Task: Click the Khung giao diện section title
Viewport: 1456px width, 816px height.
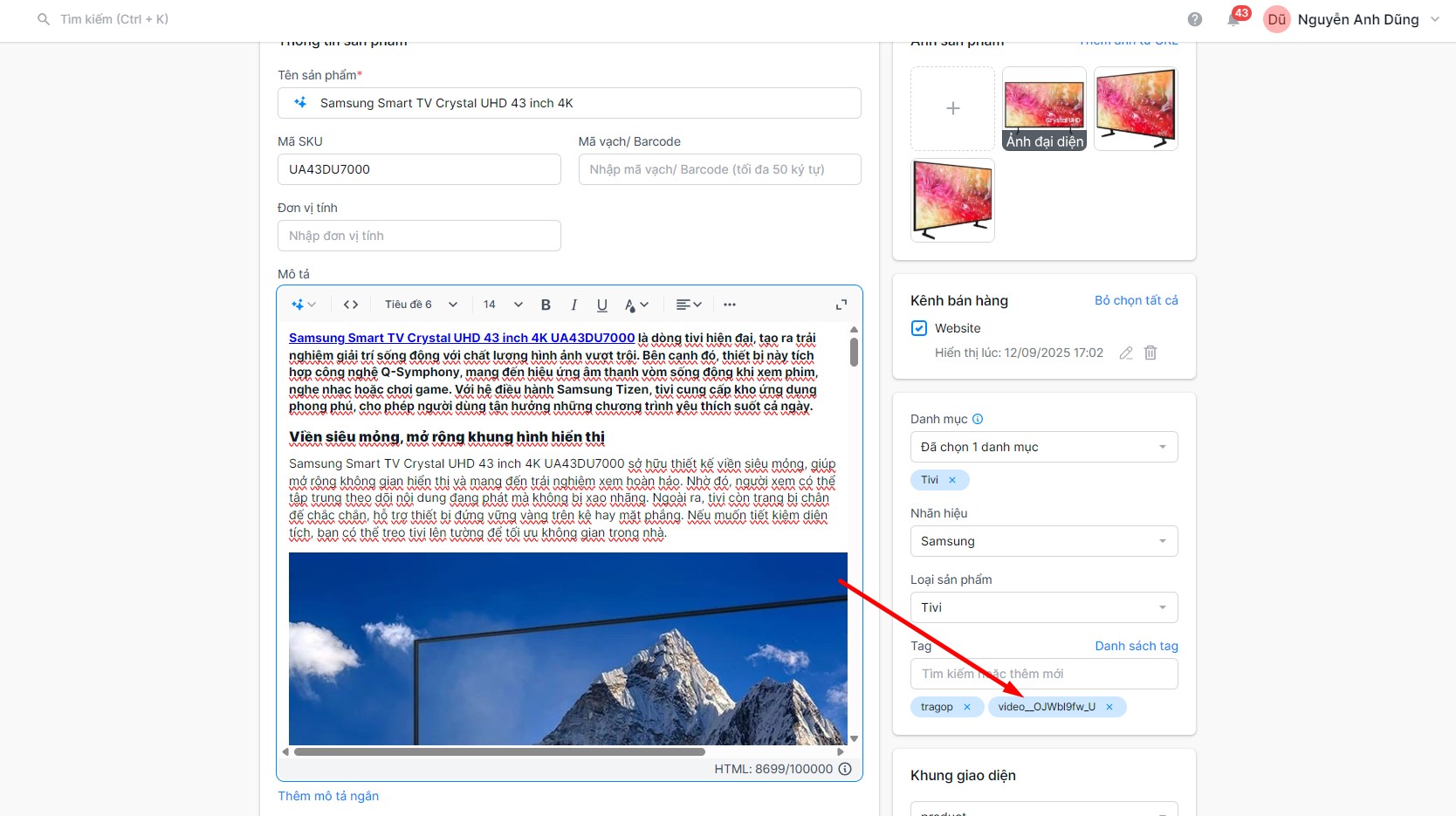Action: coord(963,775)
